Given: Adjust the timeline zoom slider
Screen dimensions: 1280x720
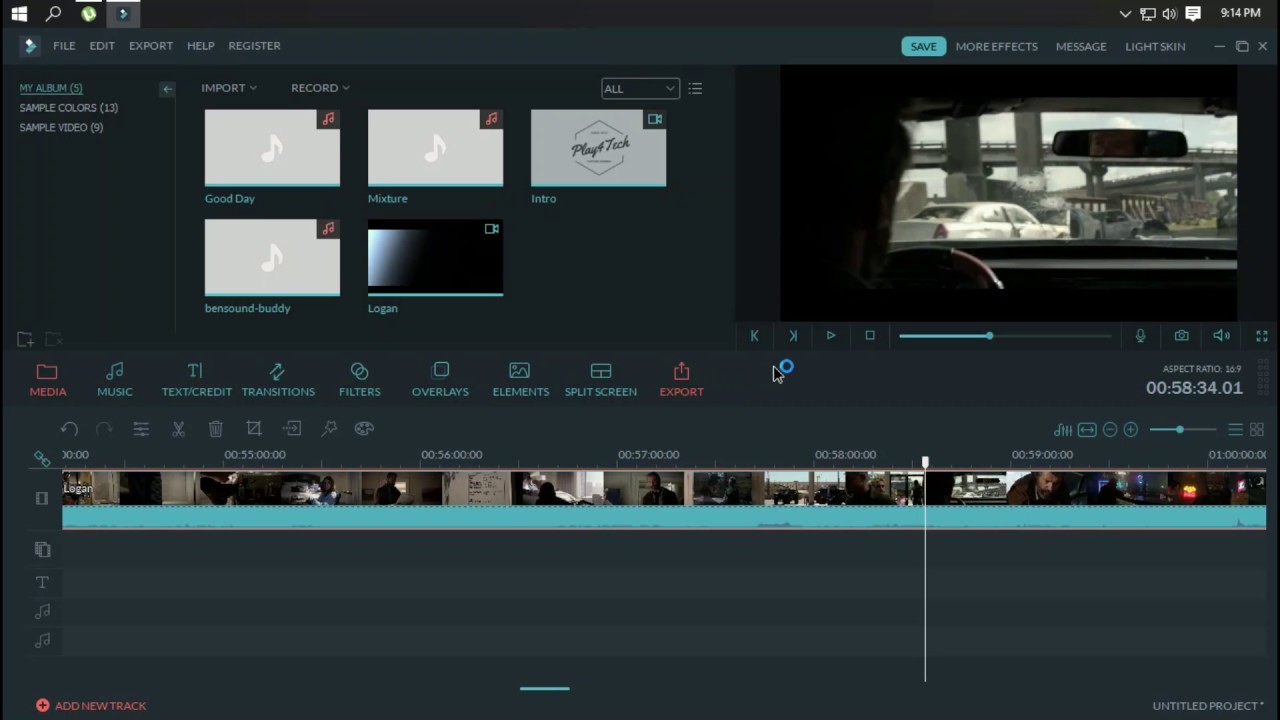Looking at the screenshot, I should point(1182,430).
